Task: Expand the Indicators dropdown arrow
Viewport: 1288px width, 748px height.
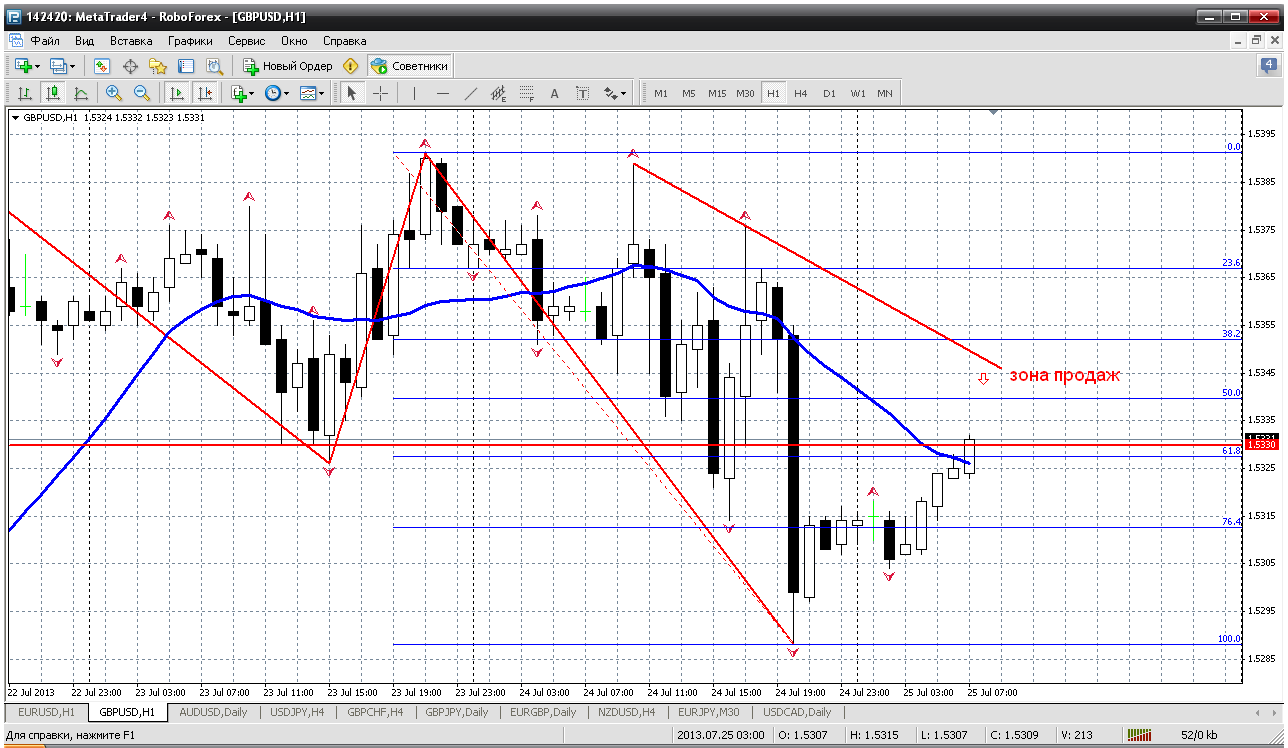Action: click(251, 93)
